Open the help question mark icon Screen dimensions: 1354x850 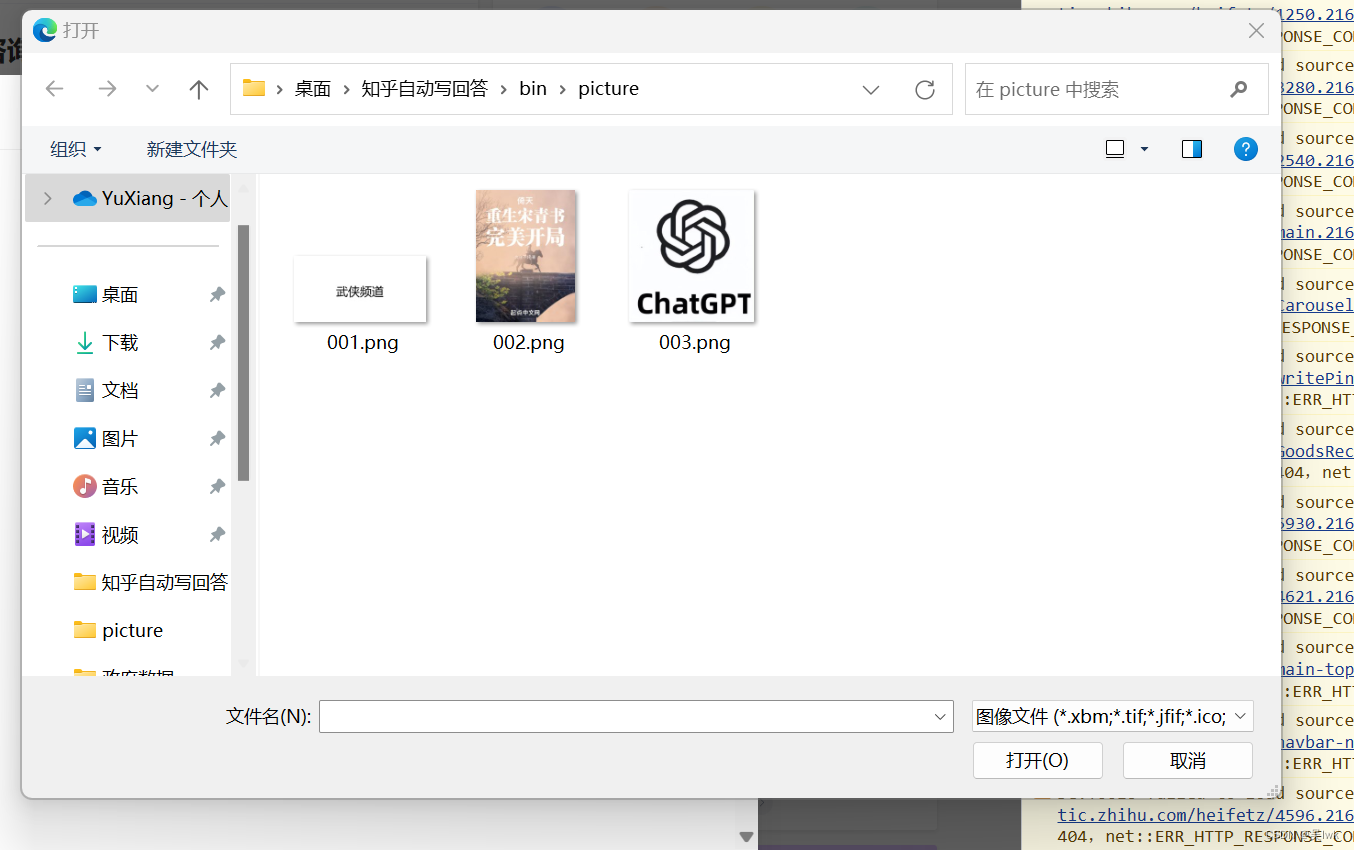(1245, 148)
